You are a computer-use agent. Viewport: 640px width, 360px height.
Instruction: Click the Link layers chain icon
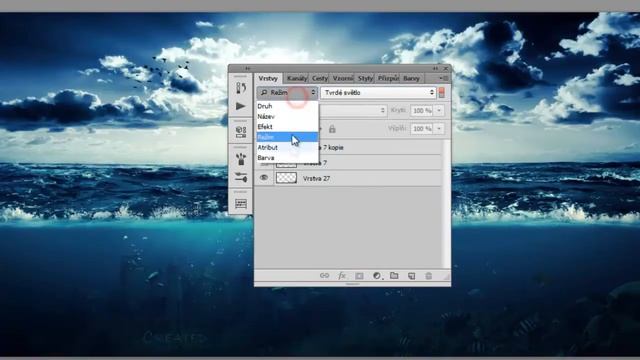(324, 276)
